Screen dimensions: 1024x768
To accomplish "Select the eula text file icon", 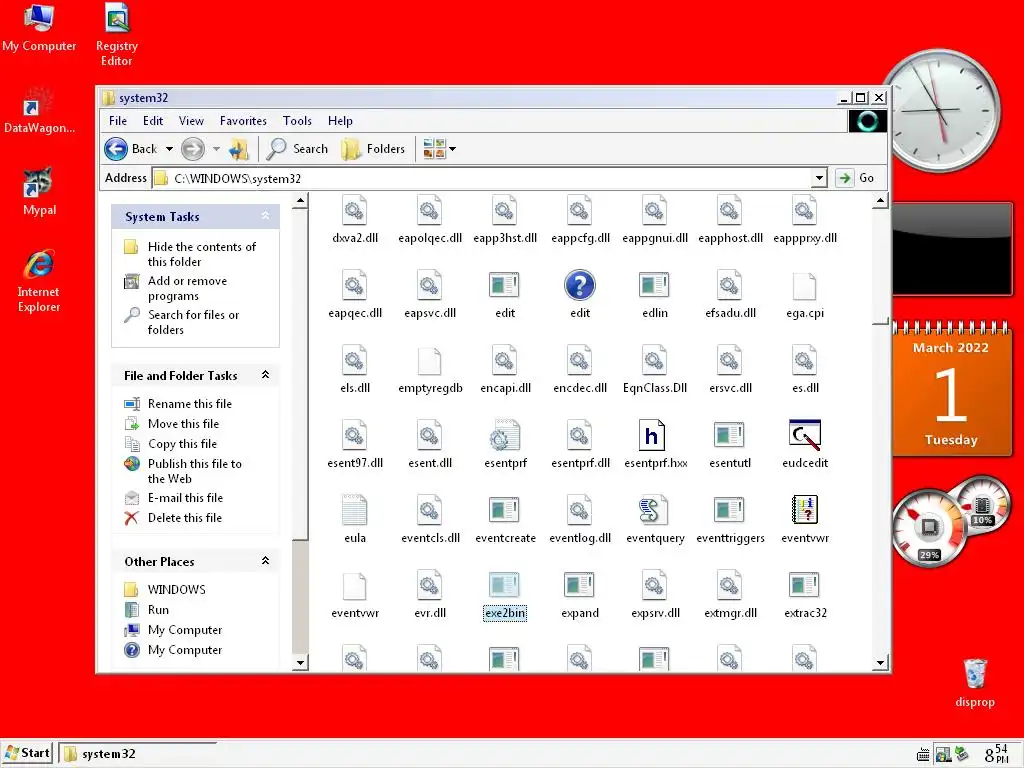I will click(x=355, y=511).
